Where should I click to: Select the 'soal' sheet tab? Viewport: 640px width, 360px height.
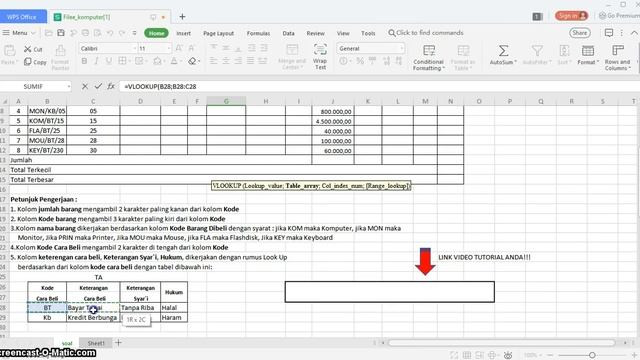point(67,343)
